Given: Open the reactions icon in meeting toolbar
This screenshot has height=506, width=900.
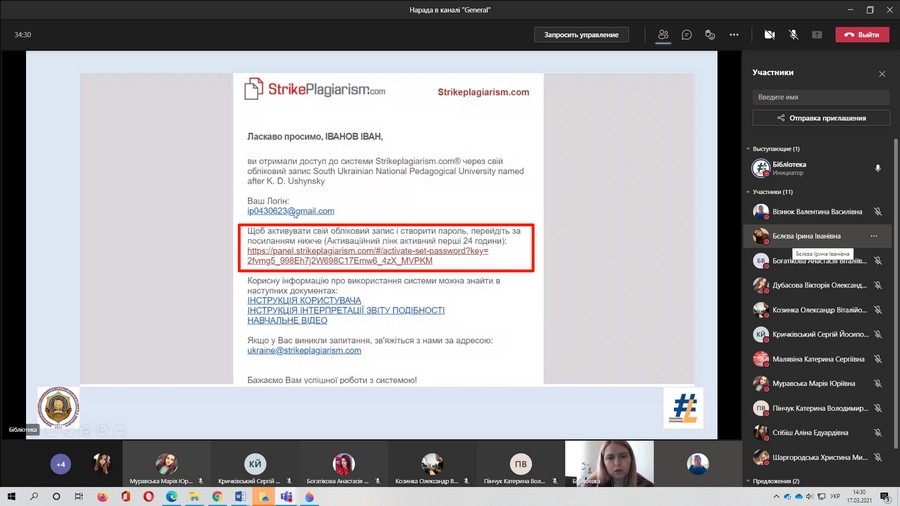Looking at the screenshot, I should click(710, 35).
